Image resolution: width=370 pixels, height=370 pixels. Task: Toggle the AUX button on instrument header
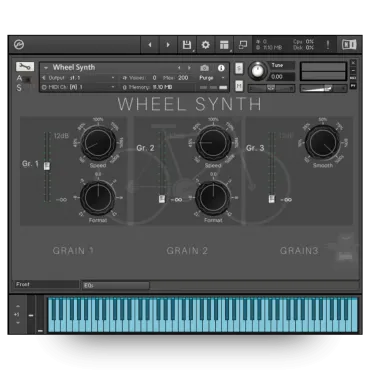tap(353, 78)
